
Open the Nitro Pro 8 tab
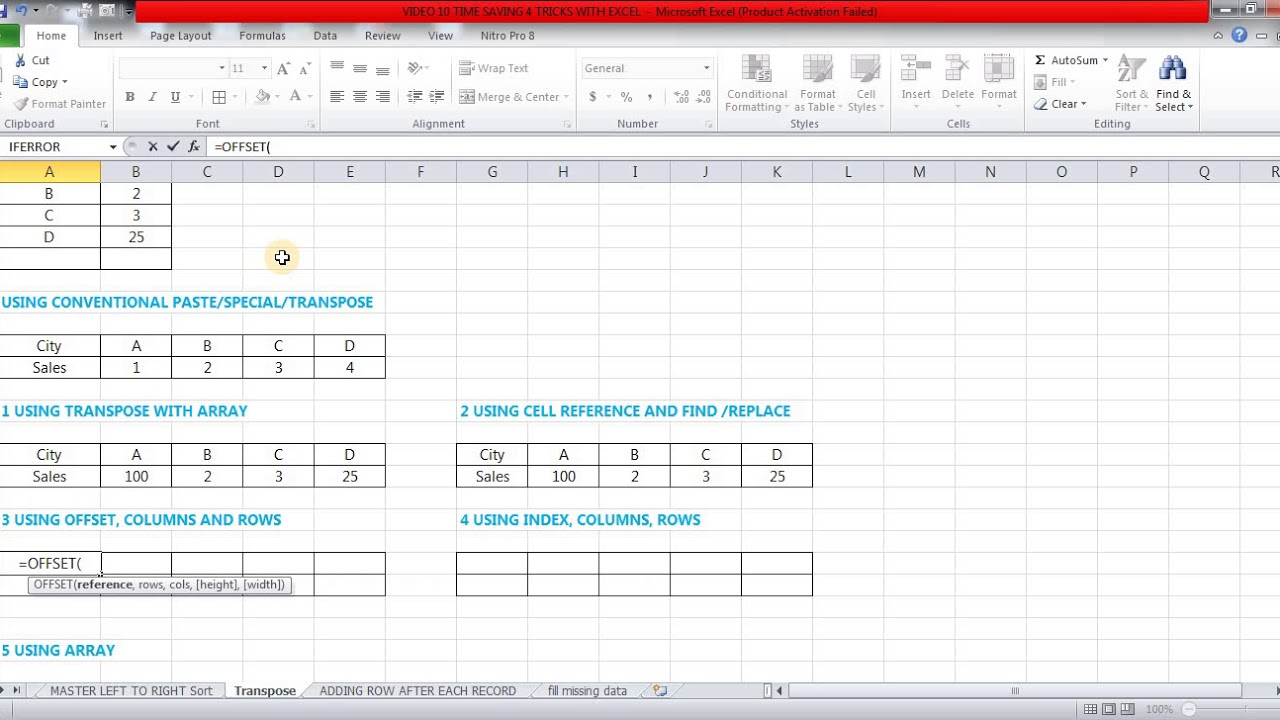pos(507,36)
